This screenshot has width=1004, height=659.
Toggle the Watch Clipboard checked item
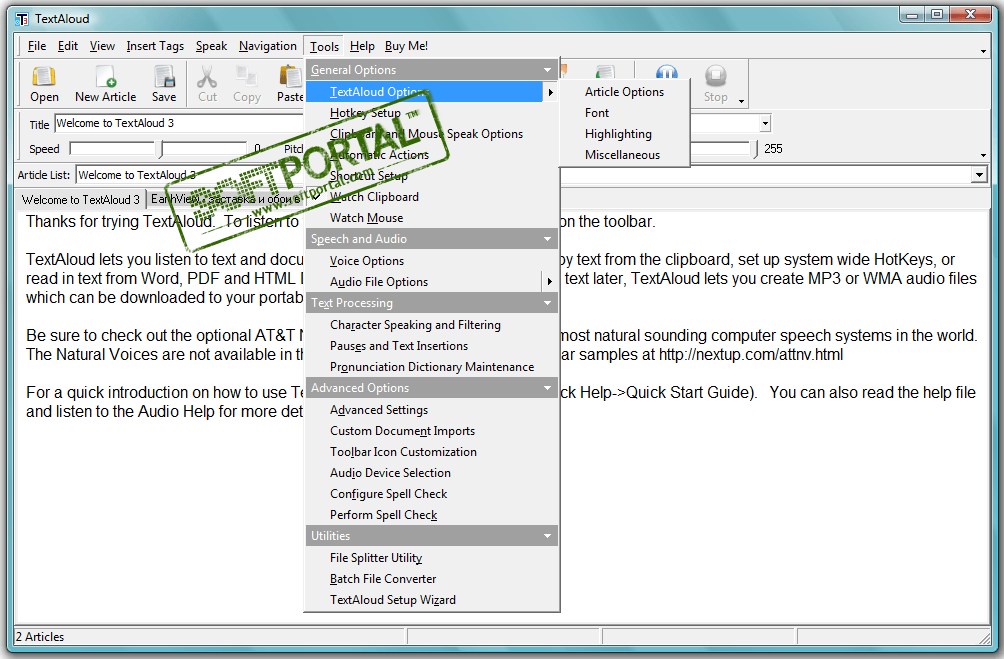[x=432, y=197]
